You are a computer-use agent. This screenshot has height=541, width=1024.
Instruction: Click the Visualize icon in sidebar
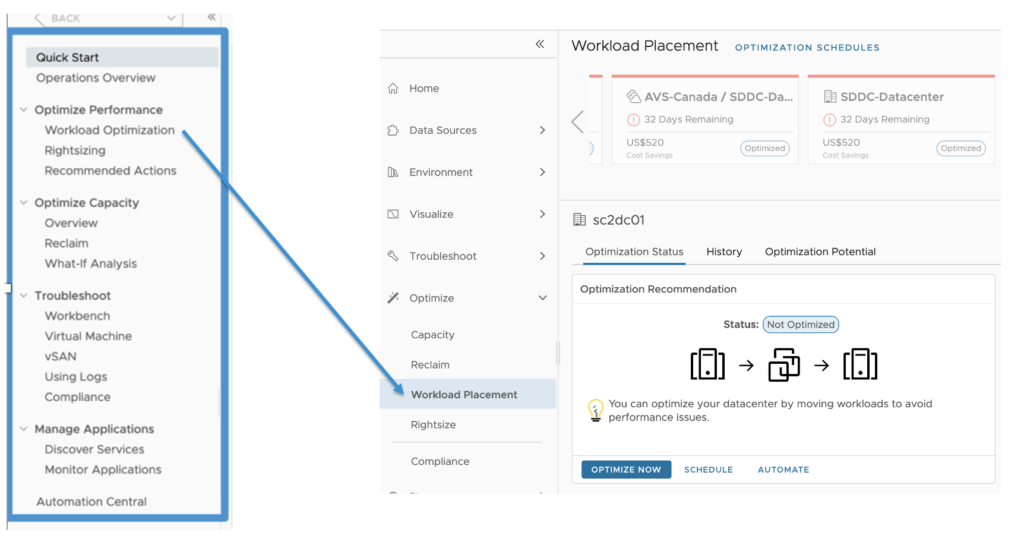(393, 215)
